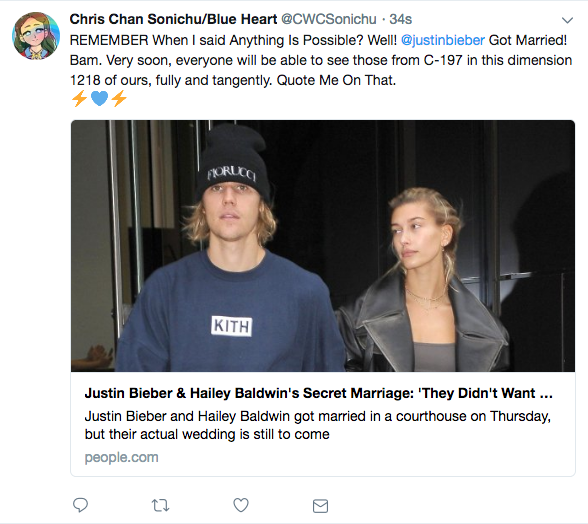The width and height of the screenshot is (588, 524).
Task: Click the courthouse wedding card description
Action: tap(317, 425)
